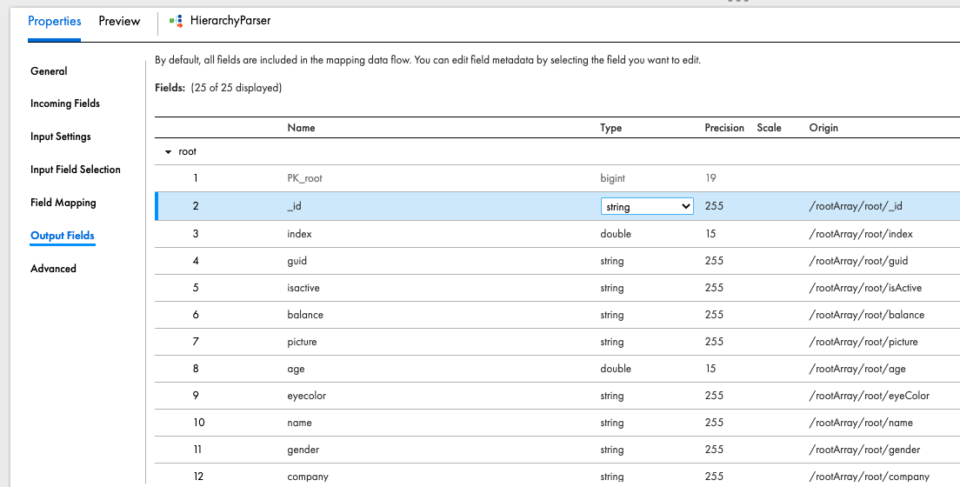Click origin /rootArray/root/name
Image resolution: width=960 pixels, height=487 pixels.
861,423
